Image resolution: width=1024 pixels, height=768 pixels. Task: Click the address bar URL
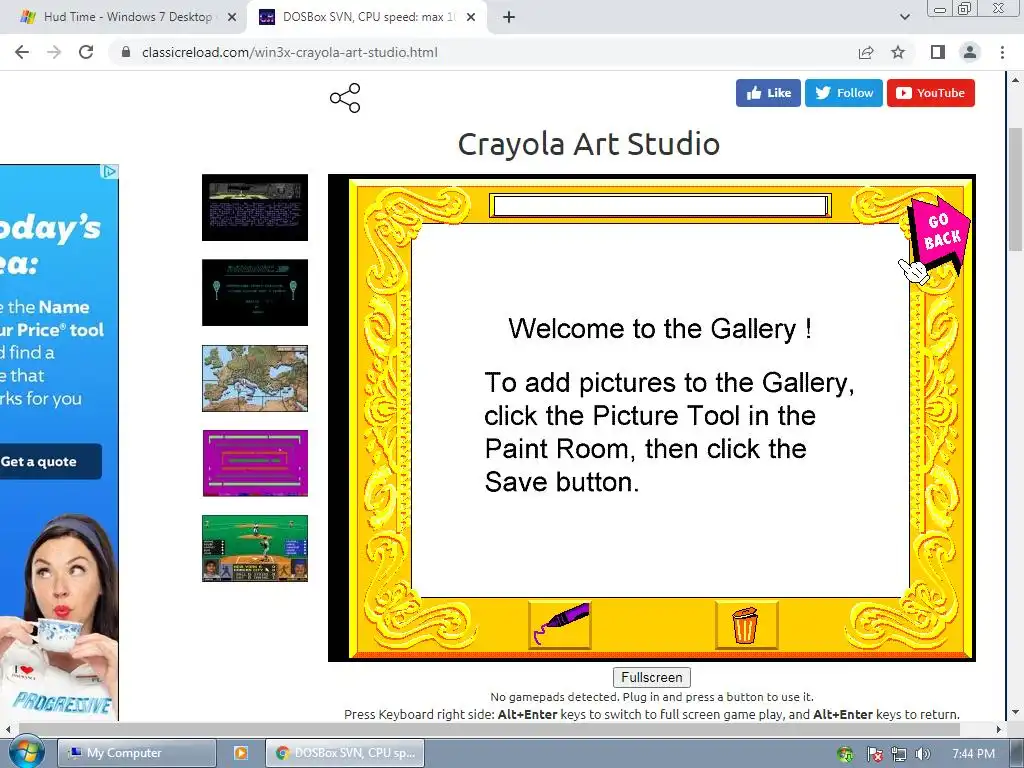(290, 52)
